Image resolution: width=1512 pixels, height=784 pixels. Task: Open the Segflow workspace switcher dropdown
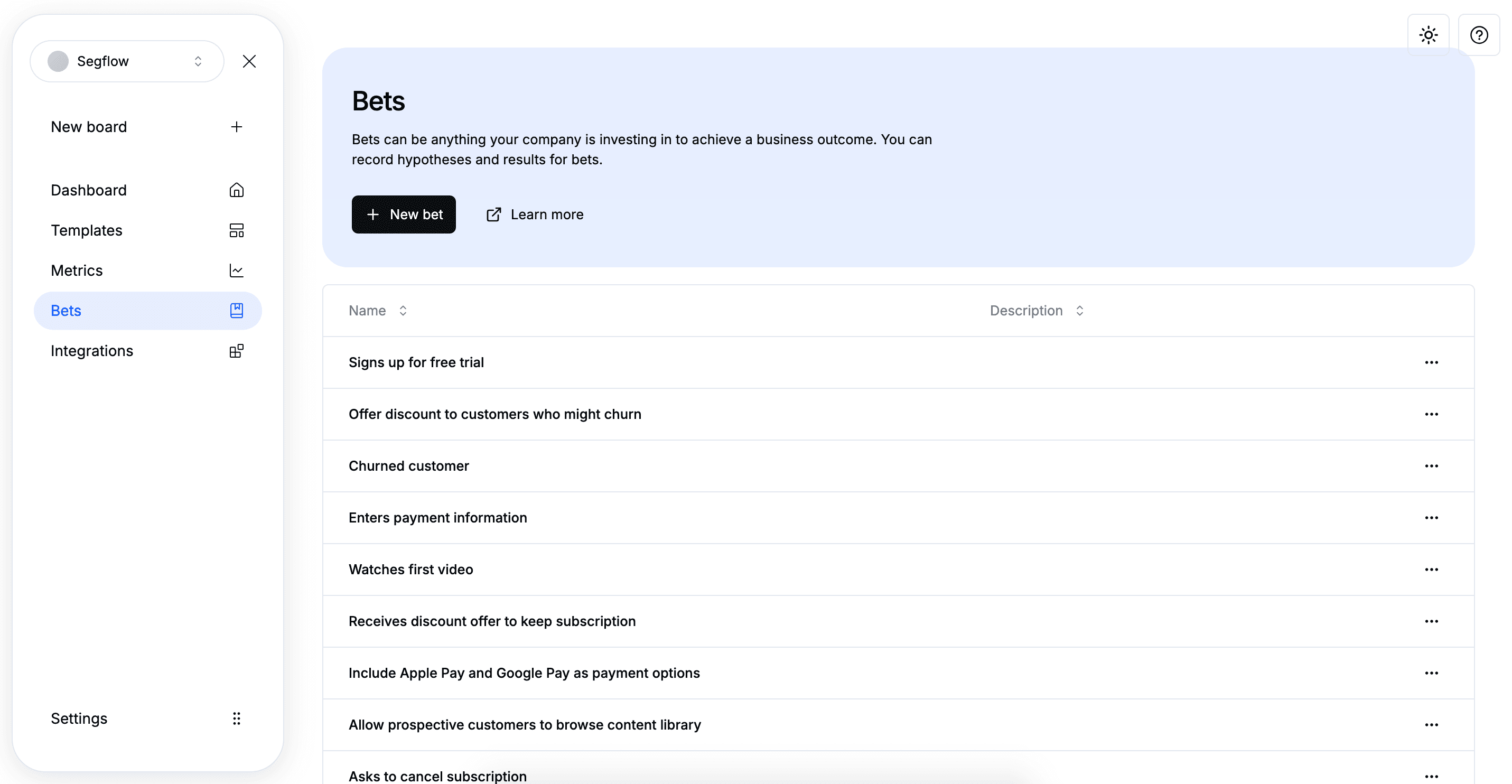pos(127,61)
